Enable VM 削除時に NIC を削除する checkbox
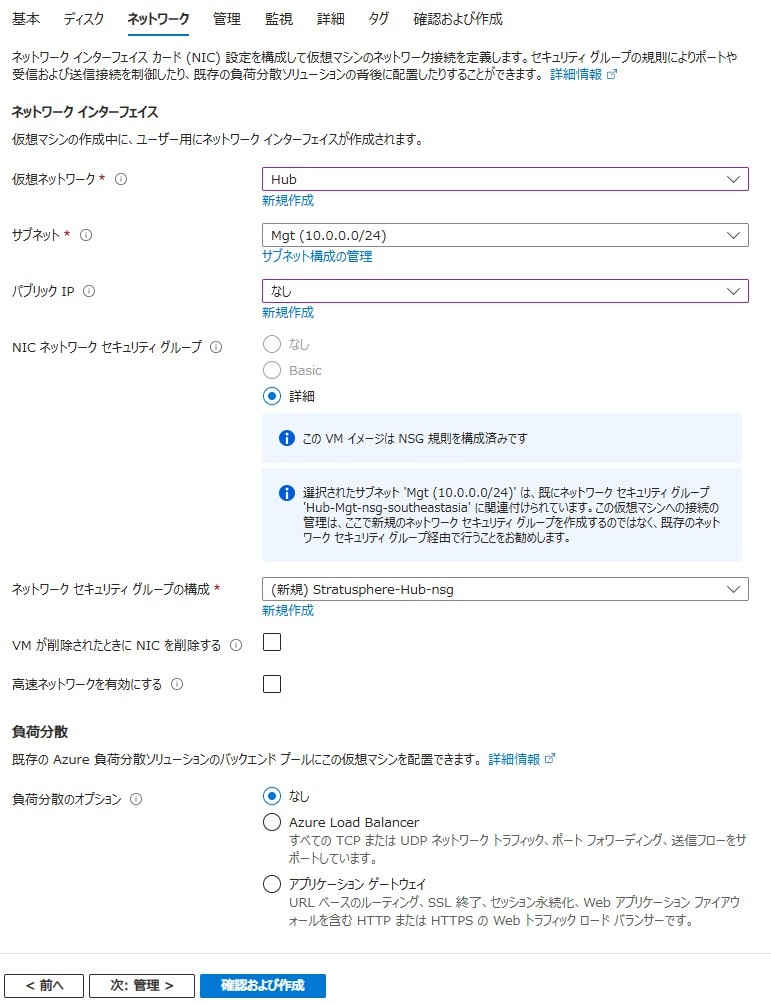Image resolution: width=771 pixels, height=1005 pixels. 272,642
